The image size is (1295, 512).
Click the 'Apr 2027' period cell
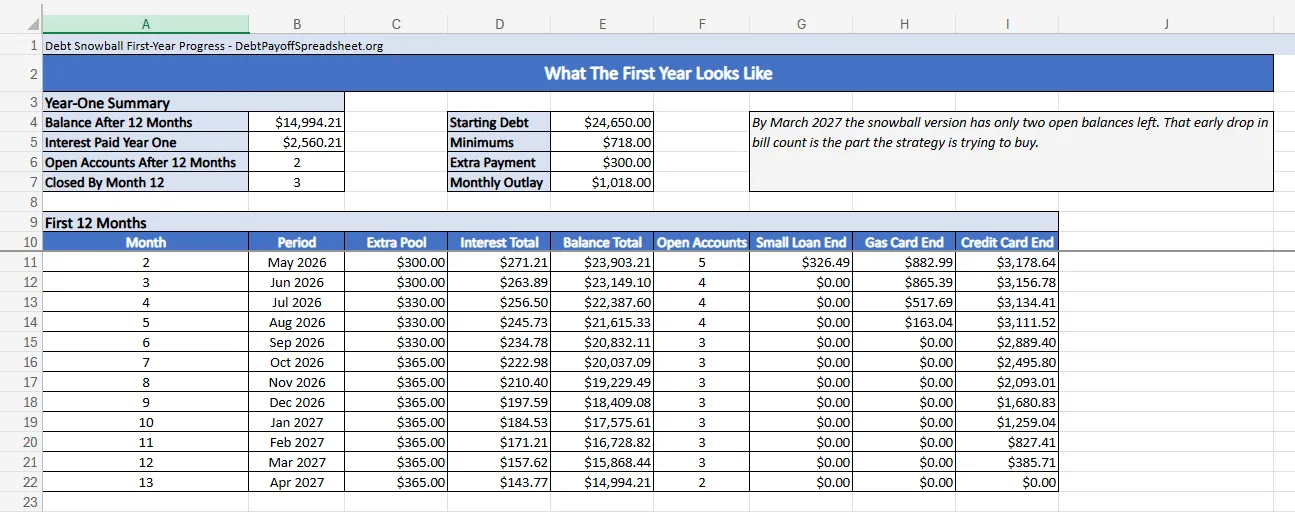[x=296, y=482]
